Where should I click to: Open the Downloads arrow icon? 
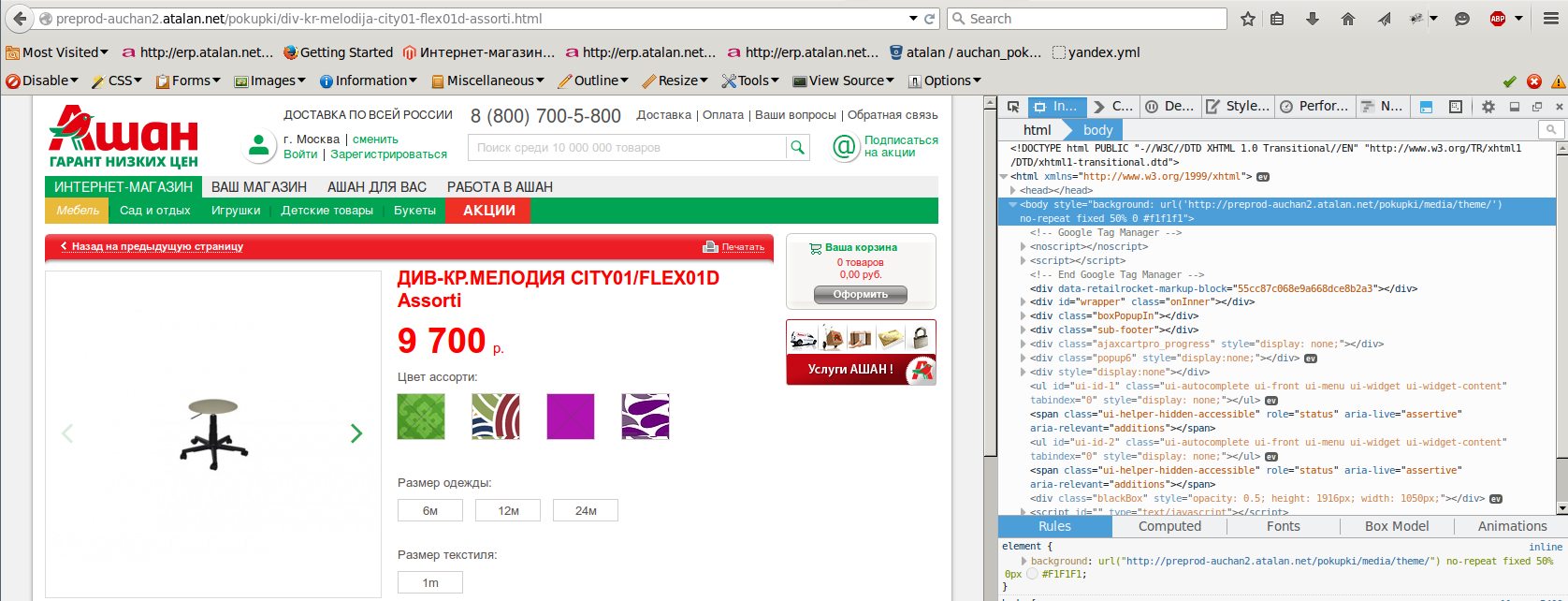pyautogui.click(x=1313, y=19)
